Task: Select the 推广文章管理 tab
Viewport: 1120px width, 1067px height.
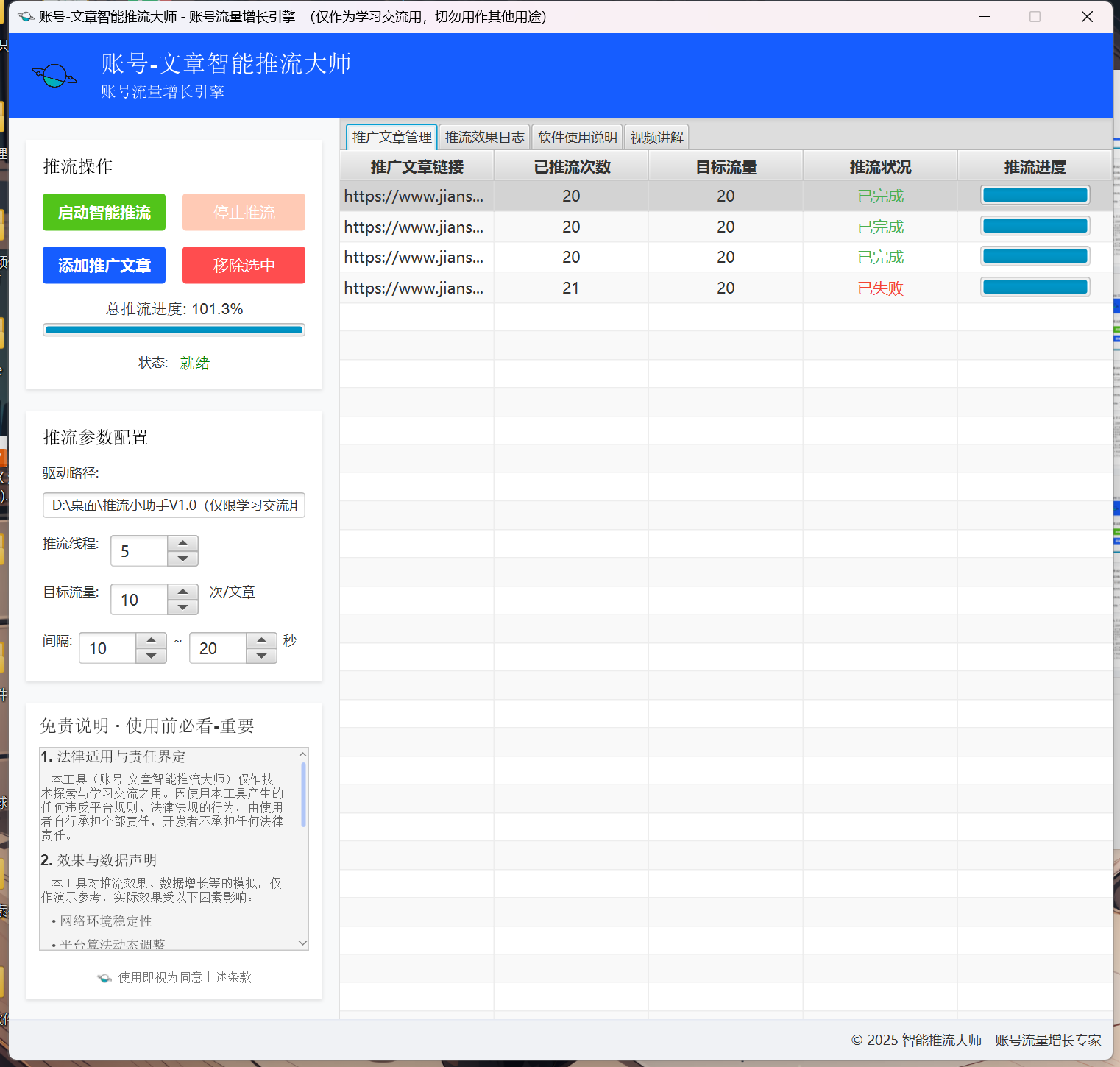Action: 391,136
